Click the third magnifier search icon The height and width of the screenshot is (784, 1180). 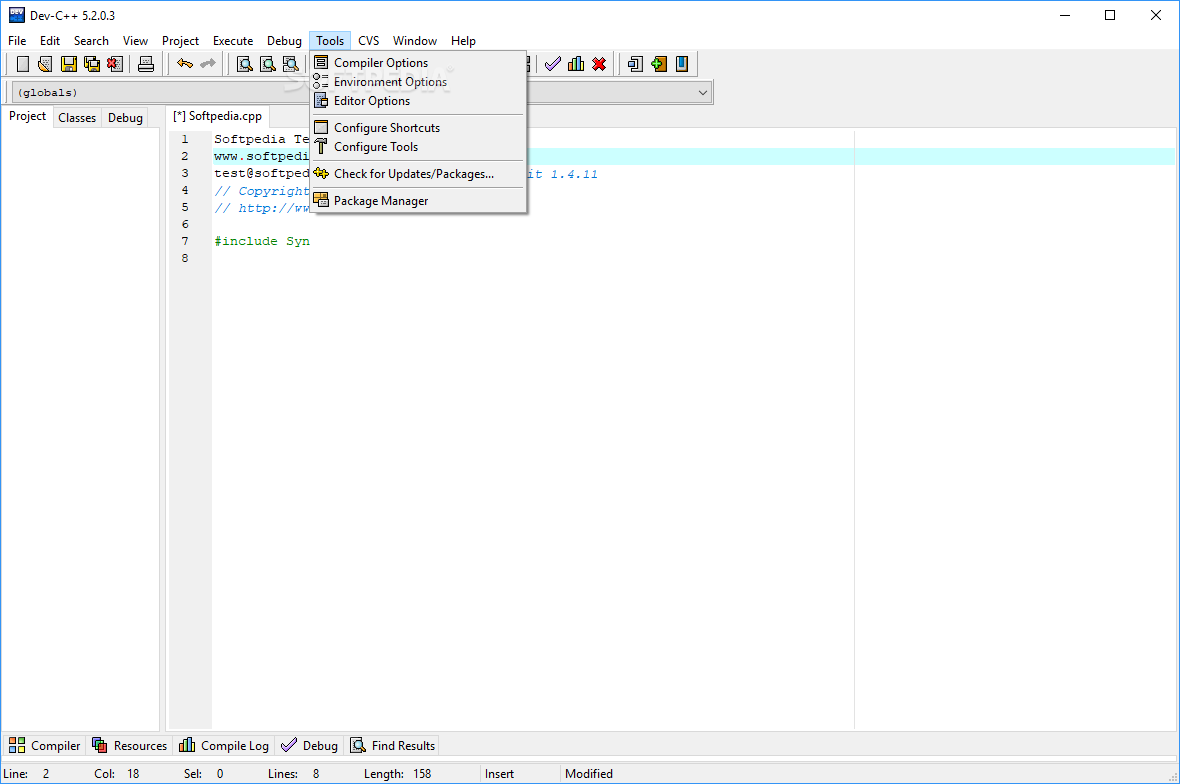[290, 64]
